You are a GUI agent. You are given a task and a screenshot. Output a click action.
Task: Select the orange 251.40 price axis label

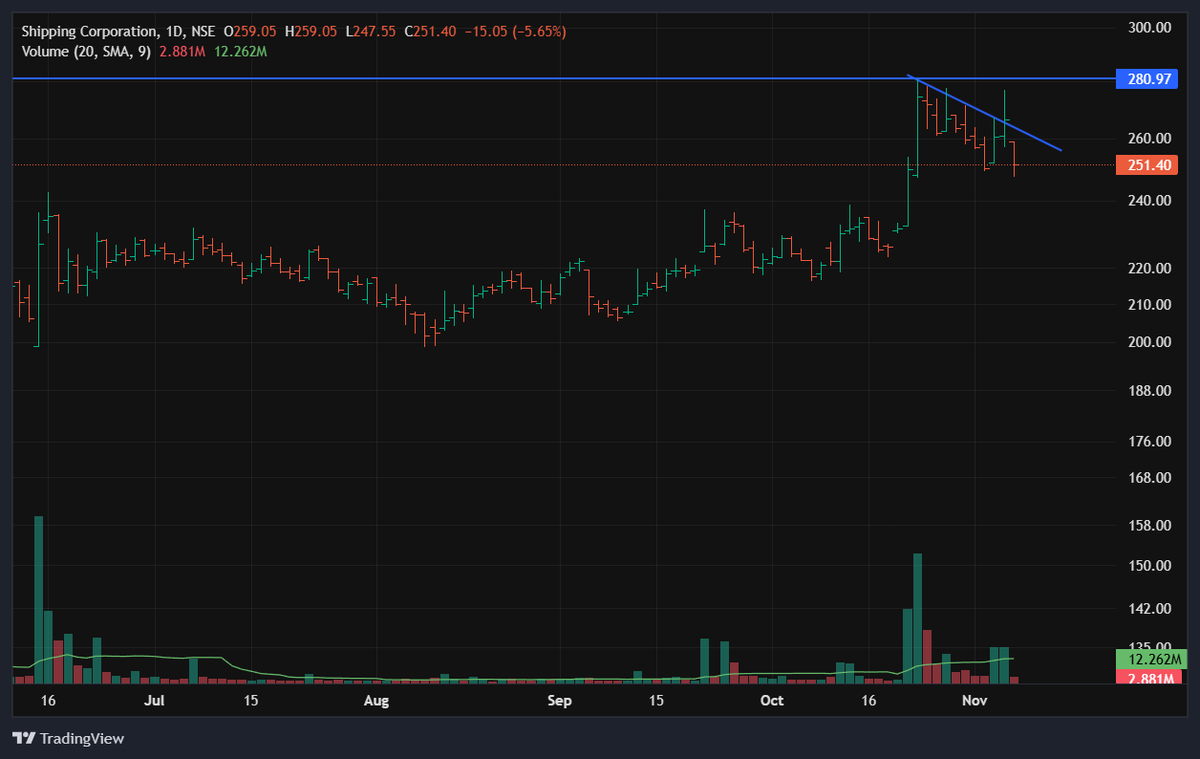tap(1149, 165)
